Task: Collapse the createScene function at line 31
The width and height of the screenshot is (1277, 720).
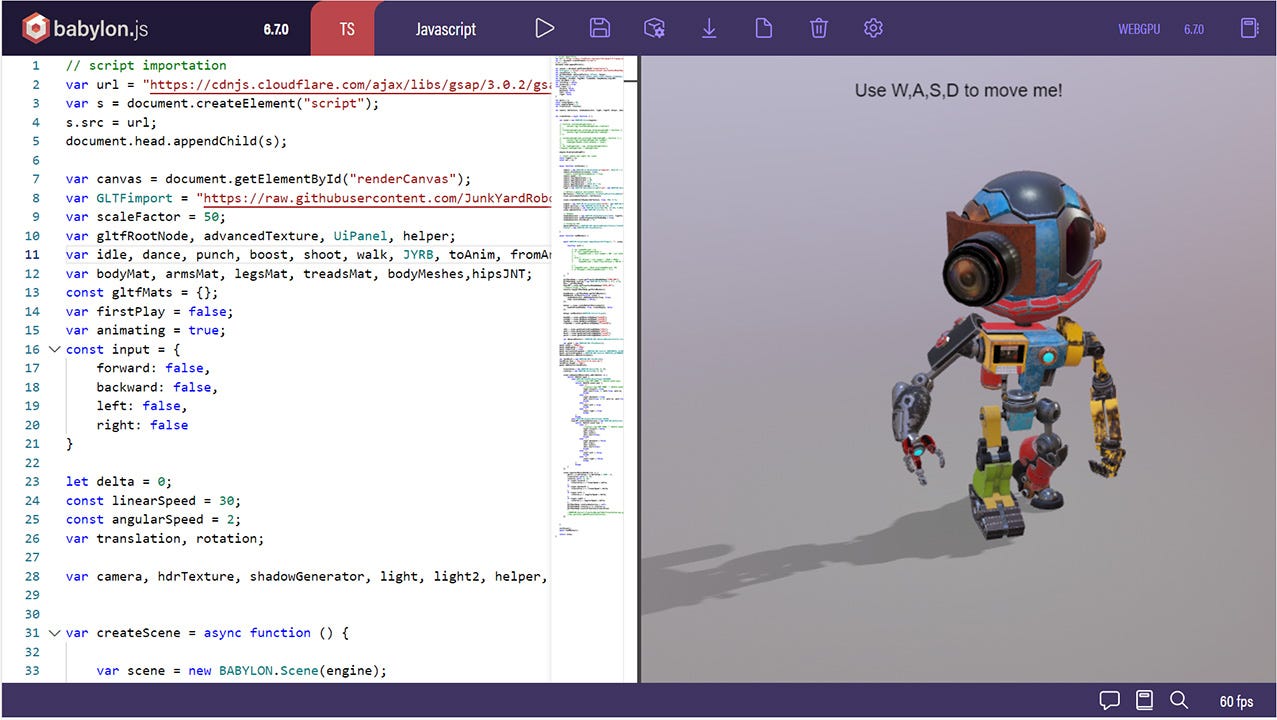Action: point(54,633)
